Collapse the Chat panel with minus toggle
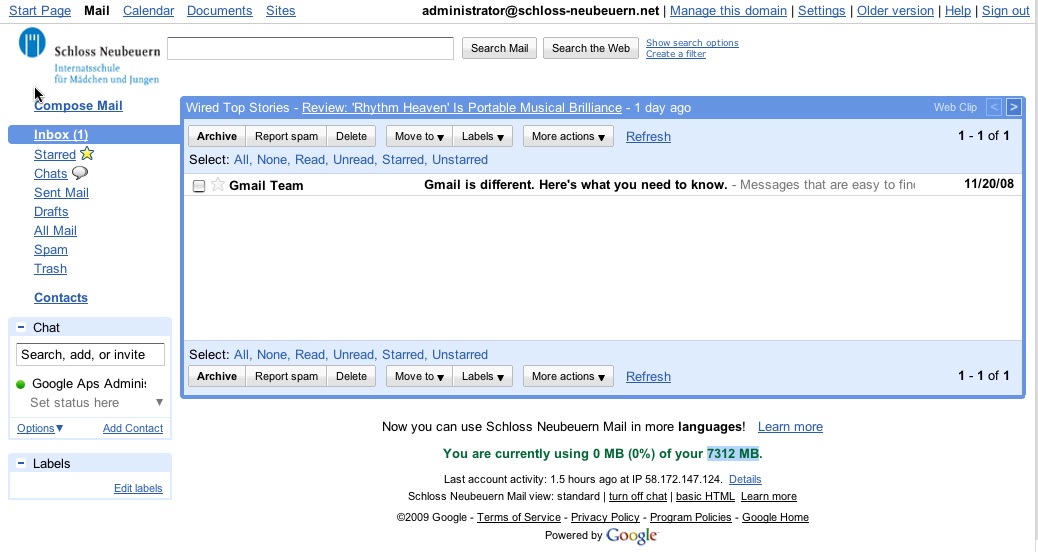Screen dimensions: 1038x552 coord(21,327)
